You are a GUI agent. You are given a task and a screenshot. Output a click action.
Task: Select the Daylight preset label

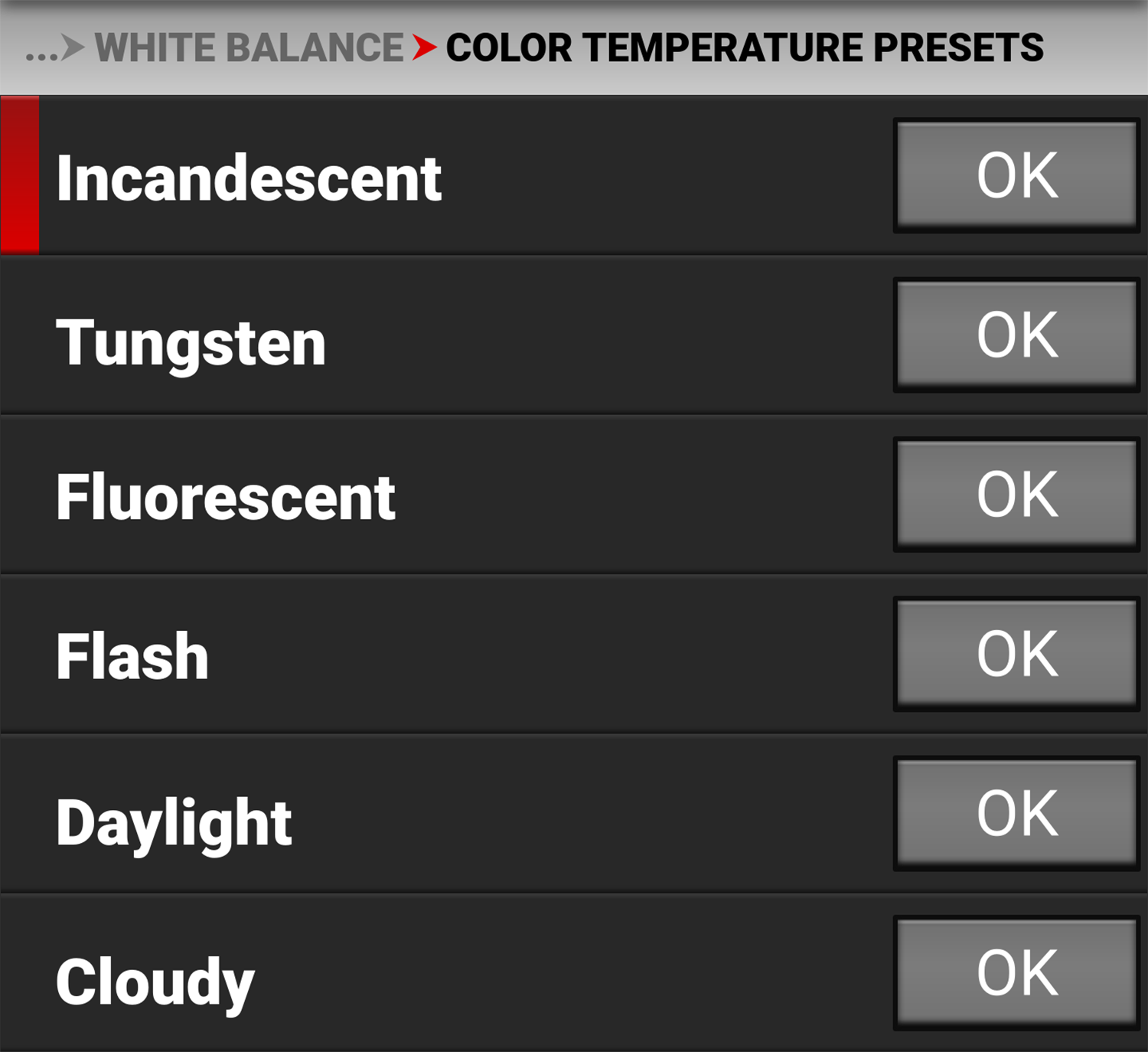coord(174,822)
